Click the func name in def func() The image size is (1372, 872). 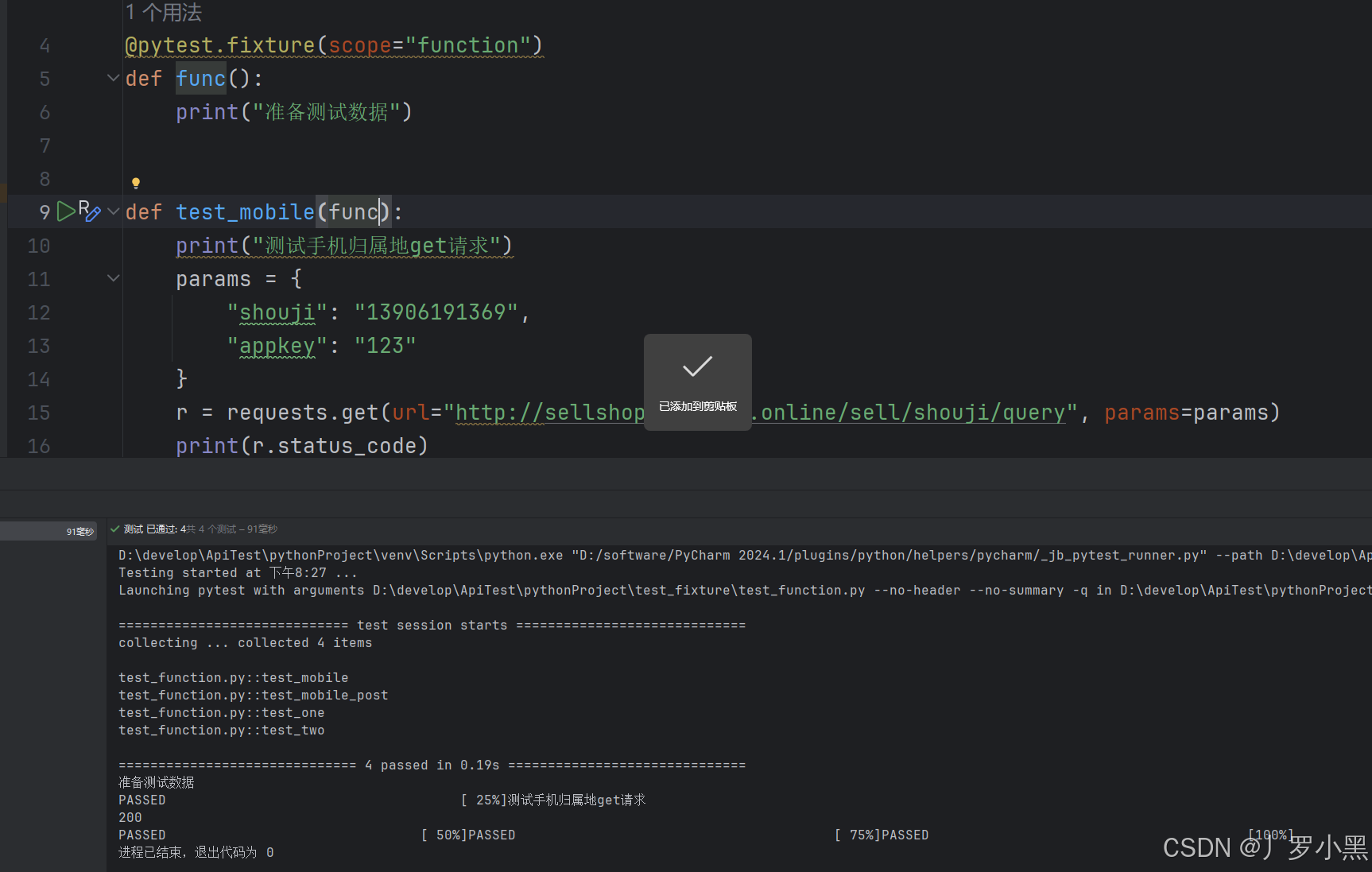click(201, 79)
